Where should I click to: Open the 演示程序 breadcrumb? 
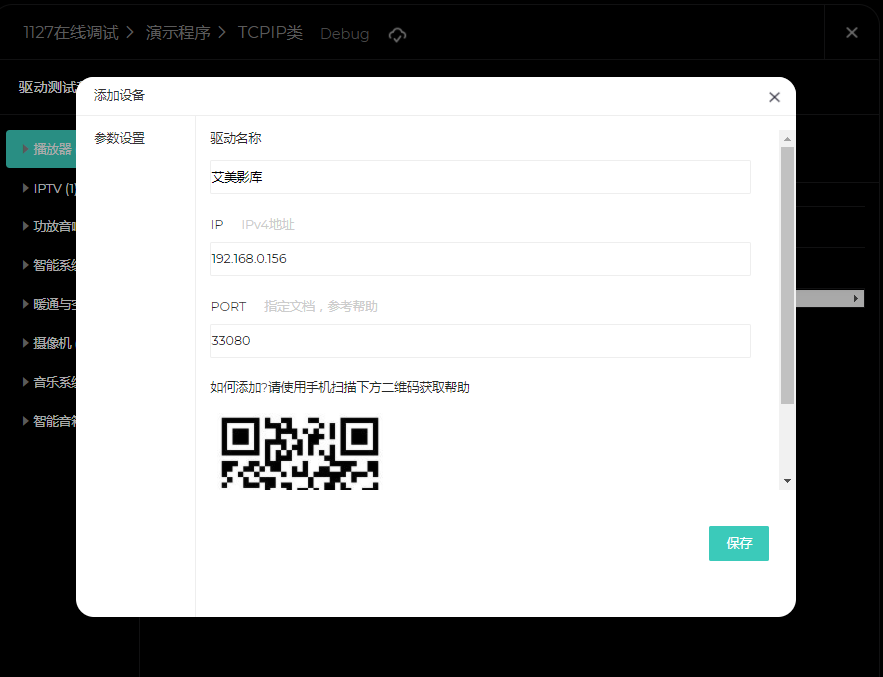[x=178, y=33]
